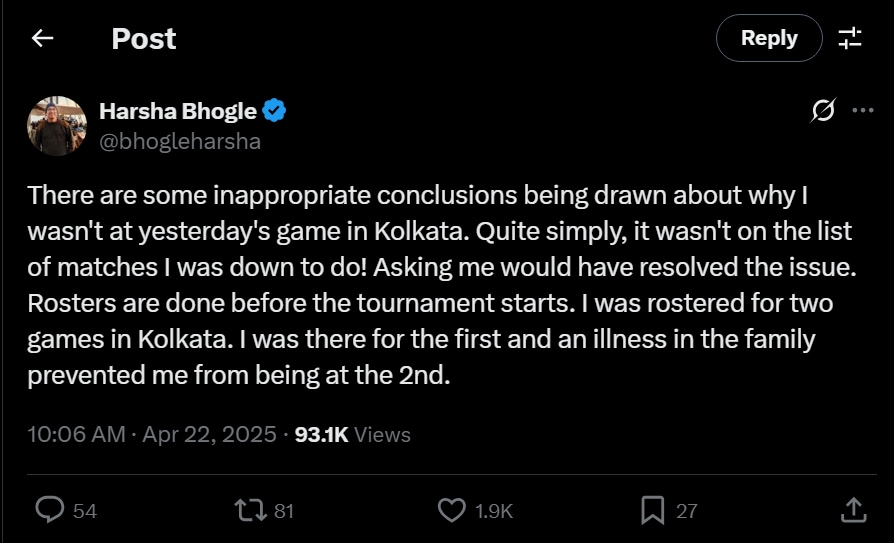The height and width of the screenshot is (543, 894).
Task: Open the post timestamp link
Action: 151,434
